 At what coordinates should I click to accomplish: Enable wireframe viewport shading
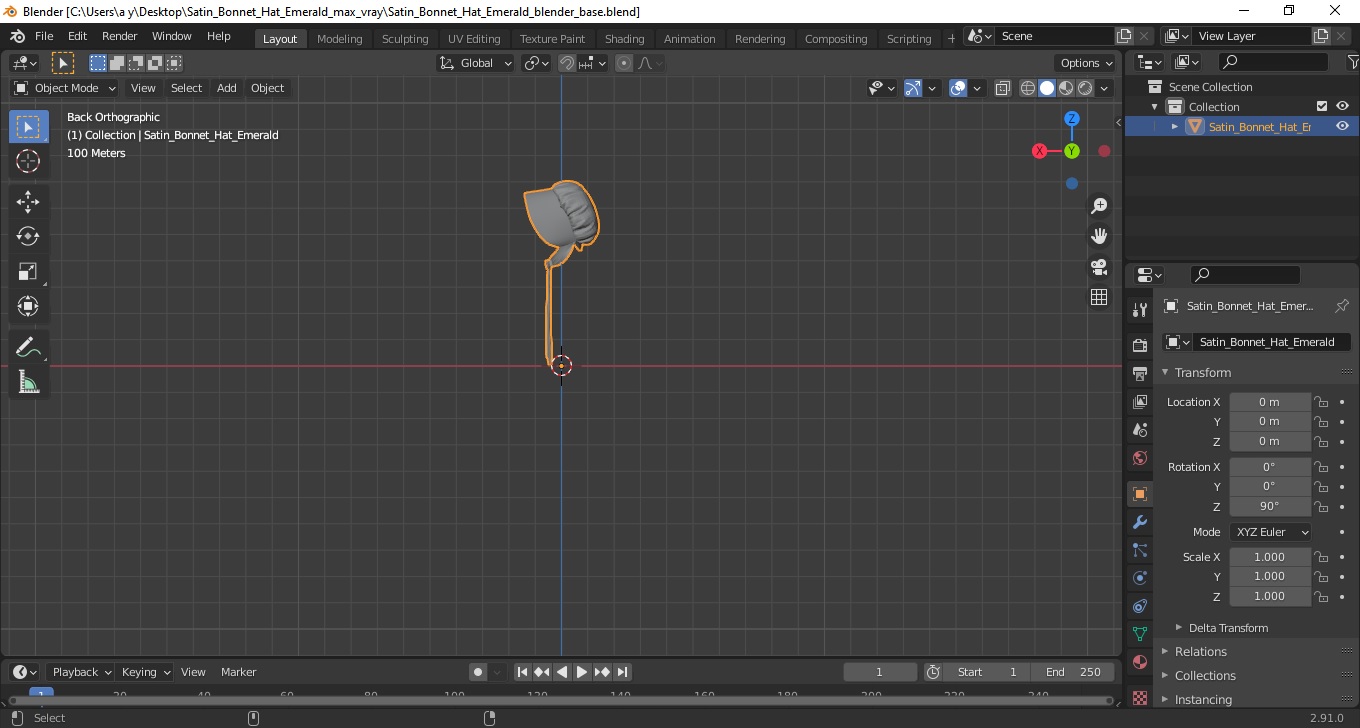(x=1028, y=88)
